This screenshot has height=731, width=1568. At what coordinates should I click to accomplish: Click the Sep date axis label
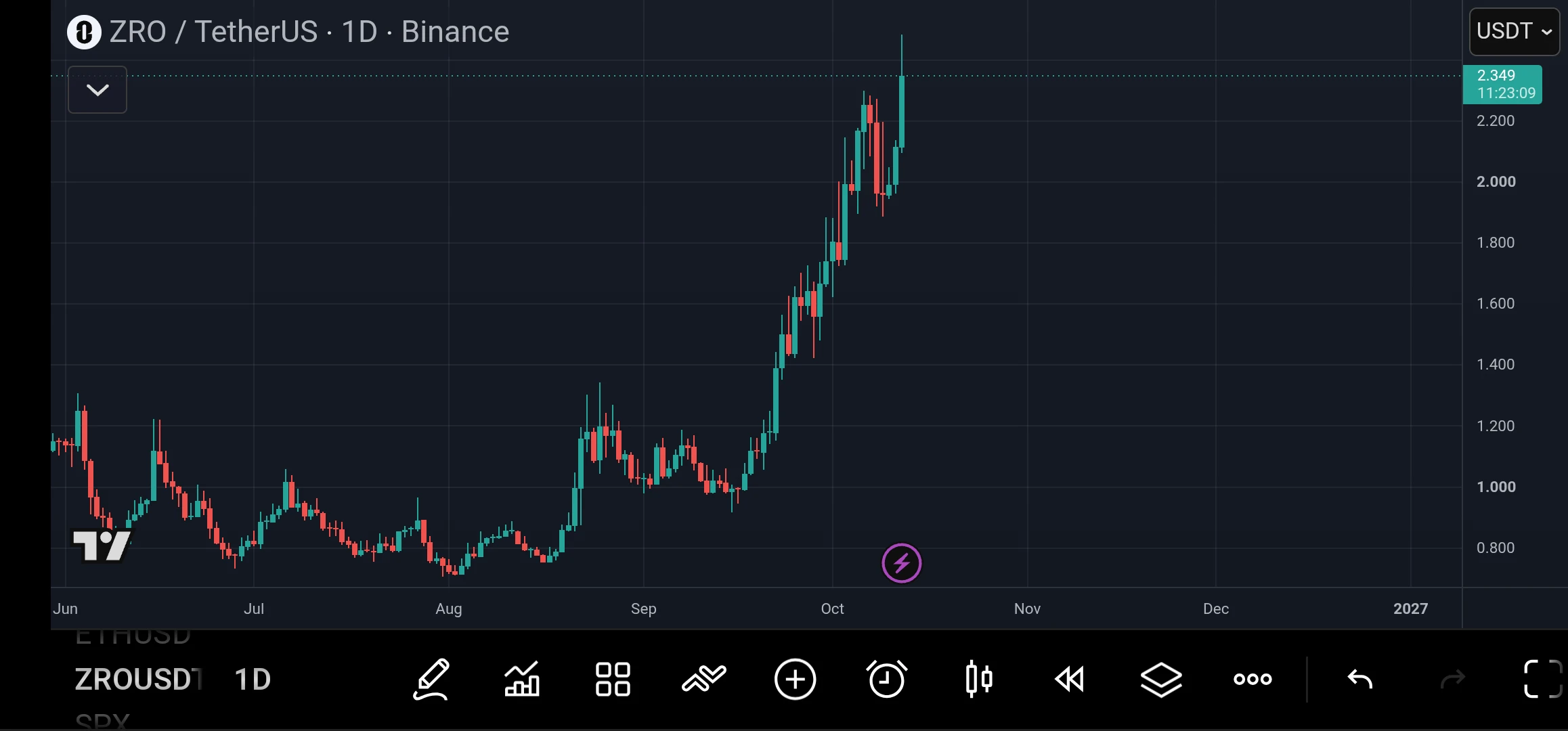(x=643, y=608)
